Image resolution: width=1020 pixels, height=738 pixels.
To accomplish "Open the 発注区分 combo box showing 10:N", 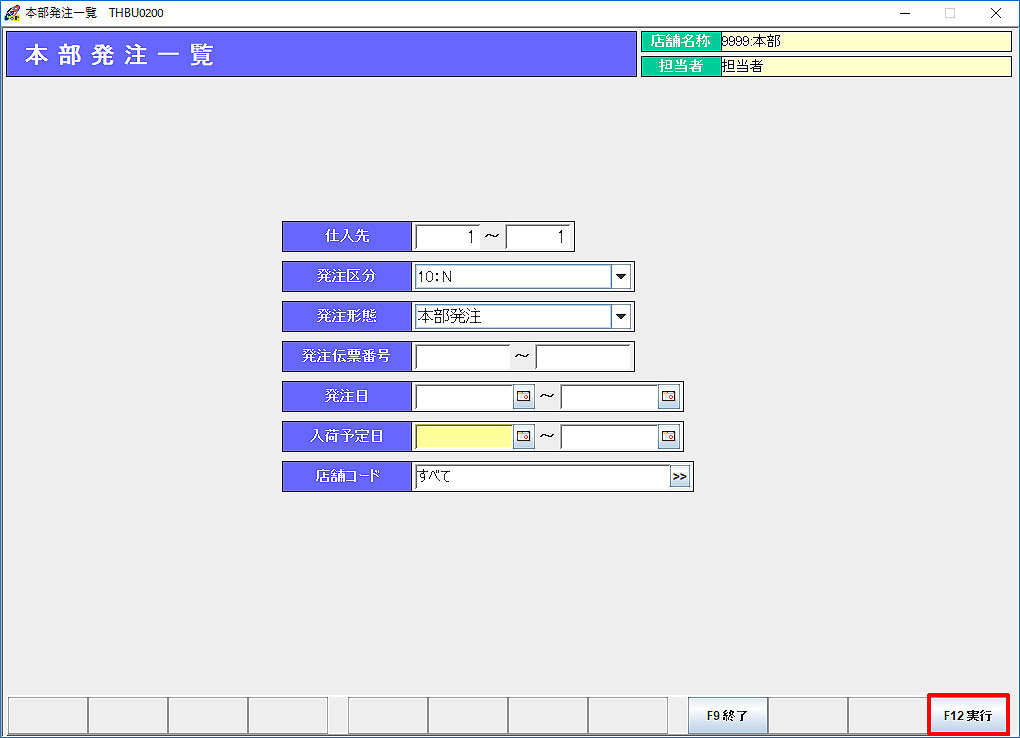I will (x=523, y=277).
